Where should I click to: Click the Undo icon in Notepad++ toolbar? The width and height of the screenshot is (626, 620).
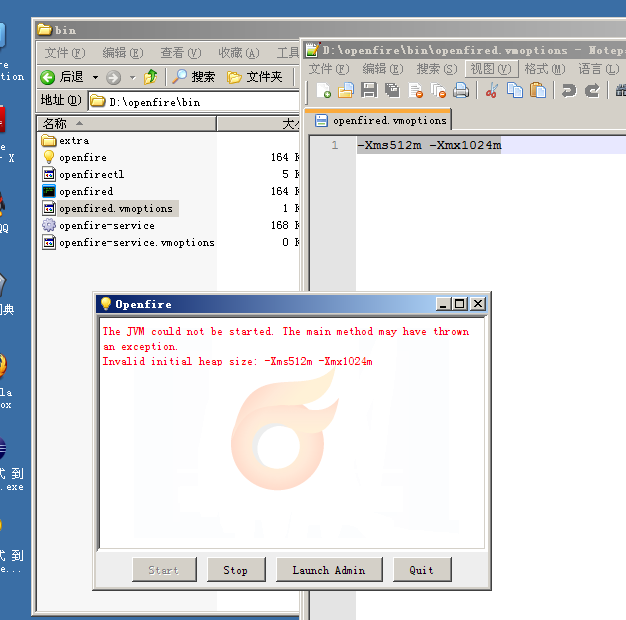point(569,90)
